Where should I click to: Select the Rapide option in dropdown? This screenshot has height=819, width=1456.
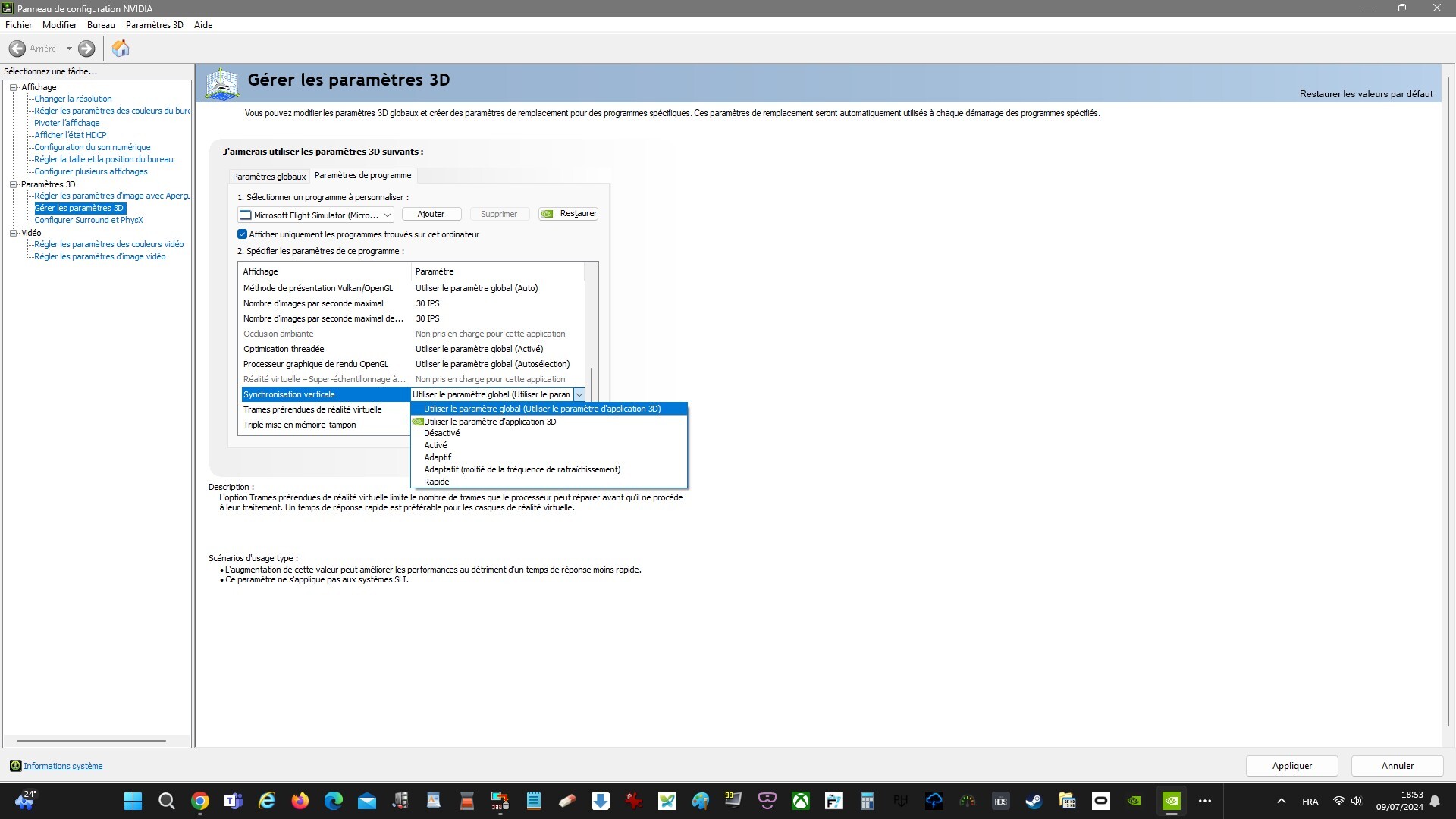pos(437,482)
